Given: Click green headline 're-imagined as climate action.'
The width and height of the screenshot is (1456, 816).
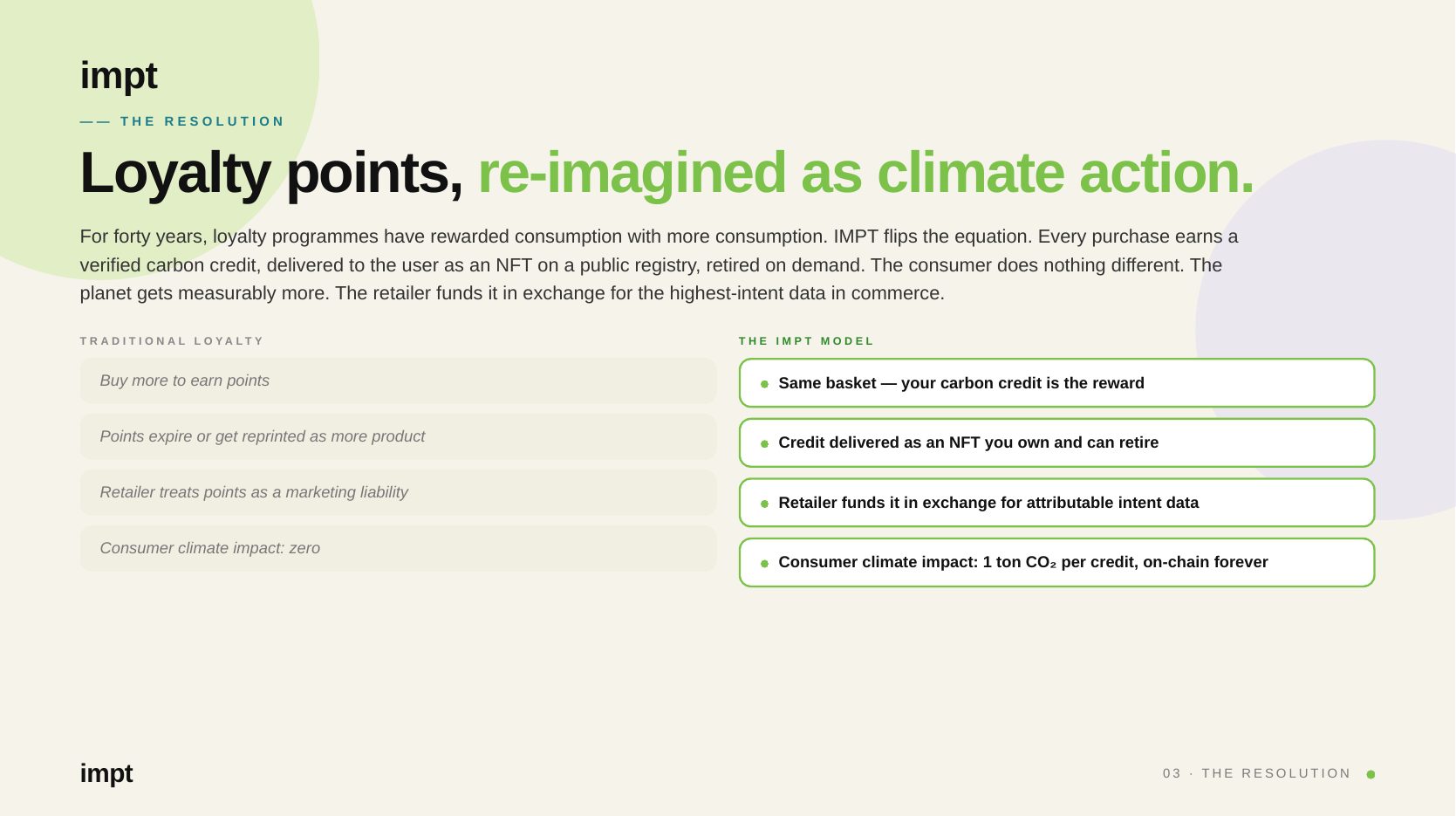Looking at the screenshot, I should point(865,173).
